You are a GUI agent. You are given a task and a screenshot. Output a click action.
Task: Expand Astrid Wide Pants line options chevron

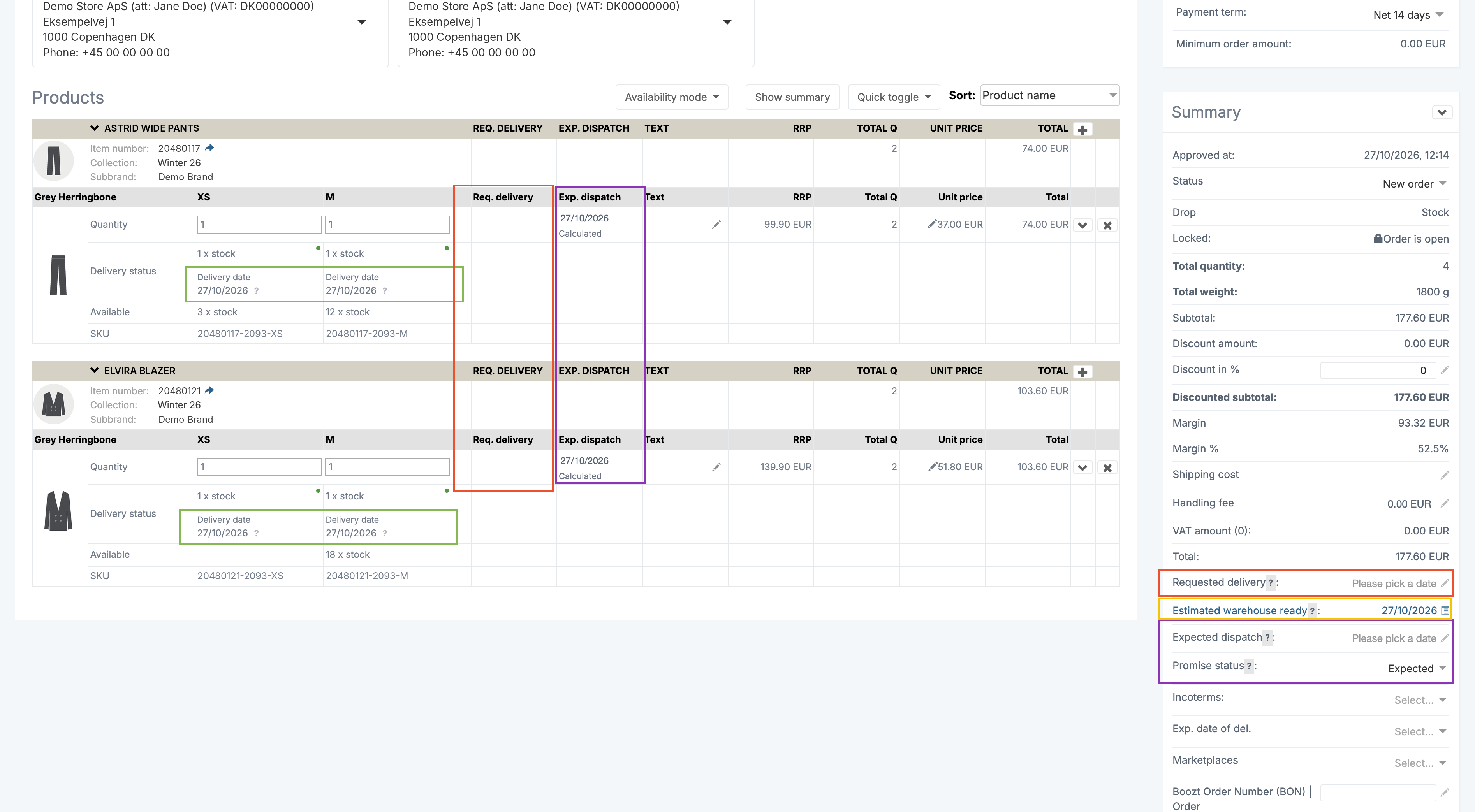1082,225
